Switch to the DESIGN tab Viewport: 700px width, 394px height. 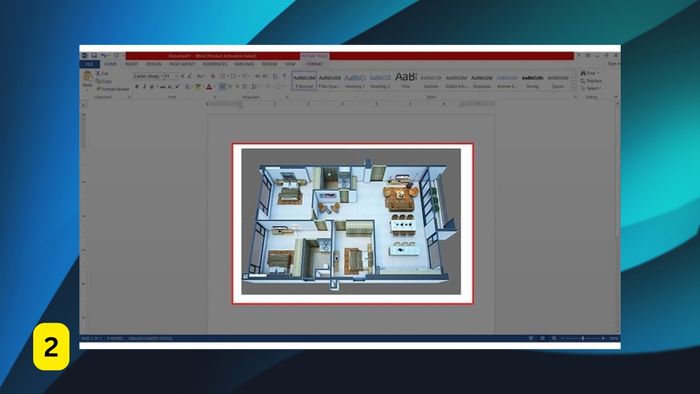pos(154,64)
